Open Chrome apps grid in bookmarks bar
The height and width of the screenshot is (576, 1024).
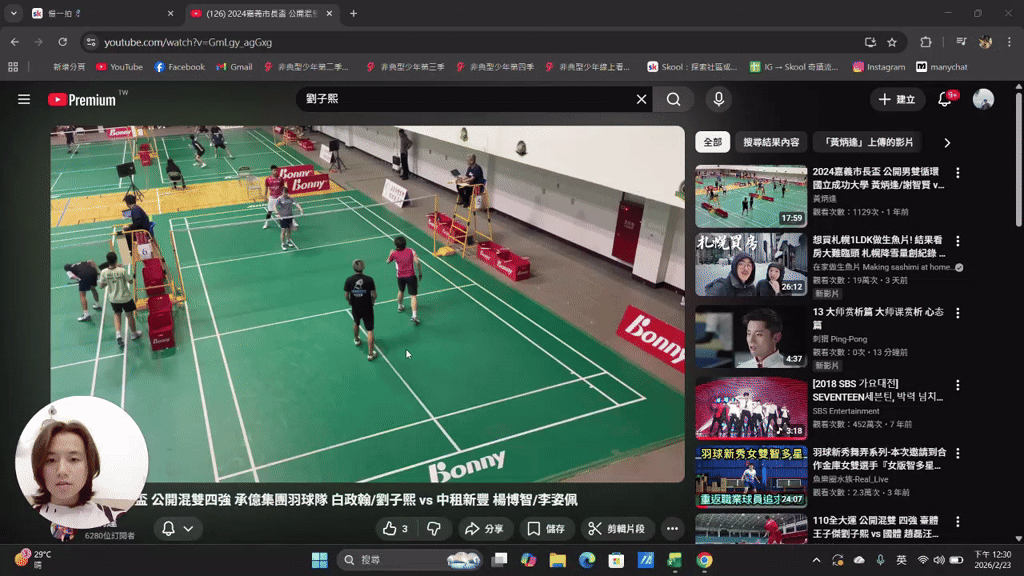click(13, 67)
